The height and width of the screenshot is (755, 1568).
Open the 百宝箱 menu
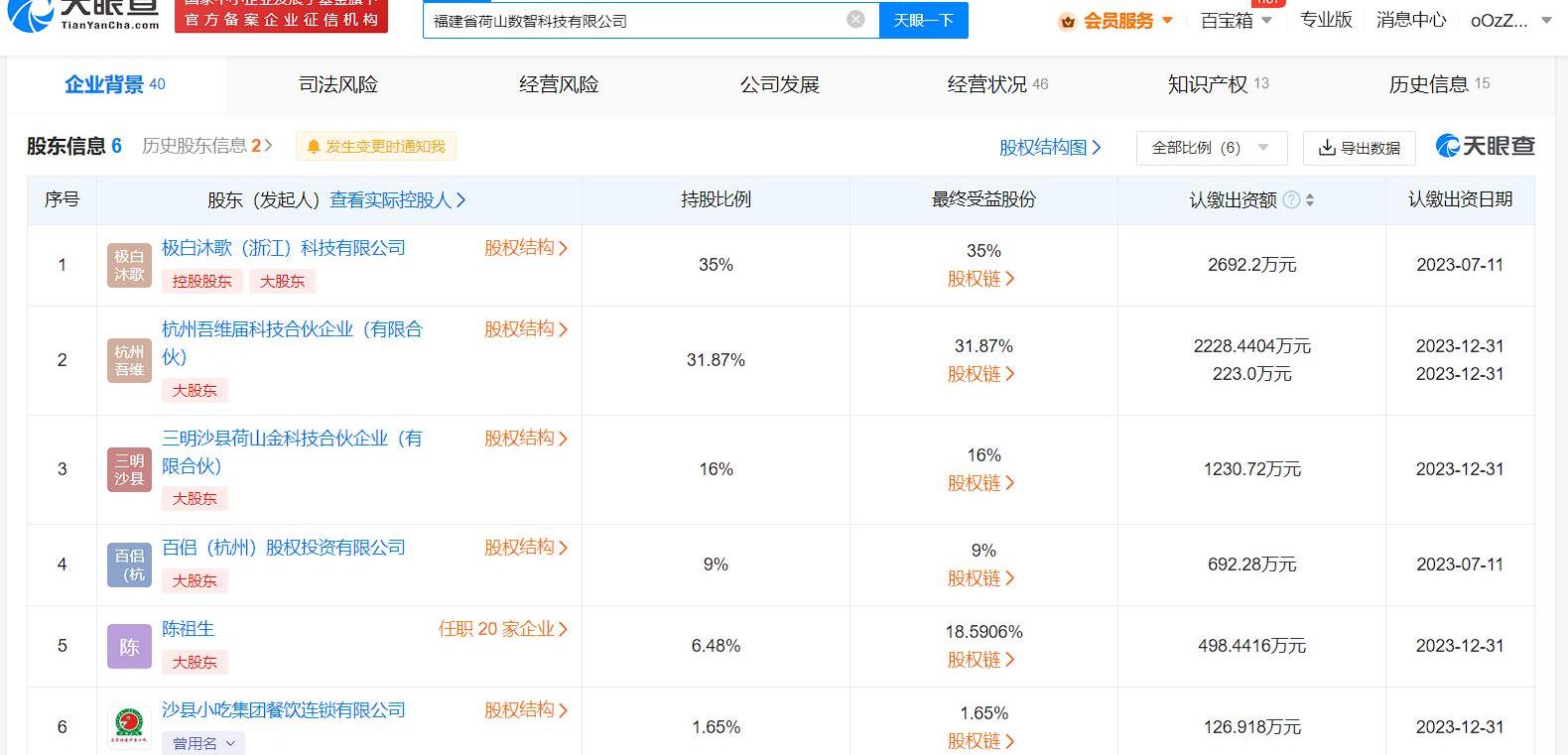pyautogui.click(x=1236, y=21)
